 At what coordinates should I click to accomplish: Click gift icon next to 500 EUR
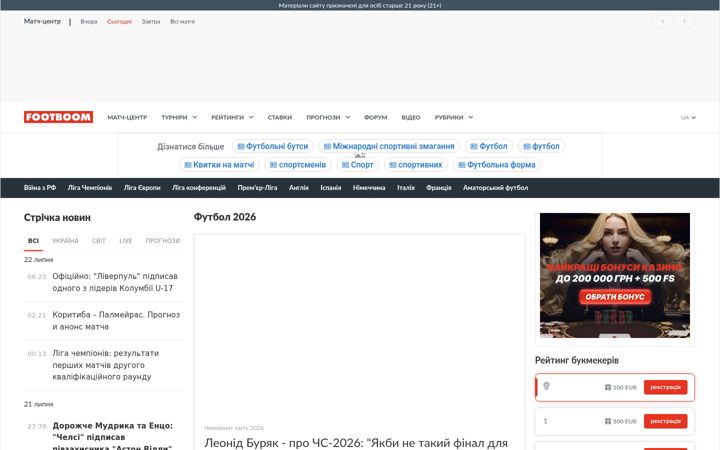tap(608, 422)
